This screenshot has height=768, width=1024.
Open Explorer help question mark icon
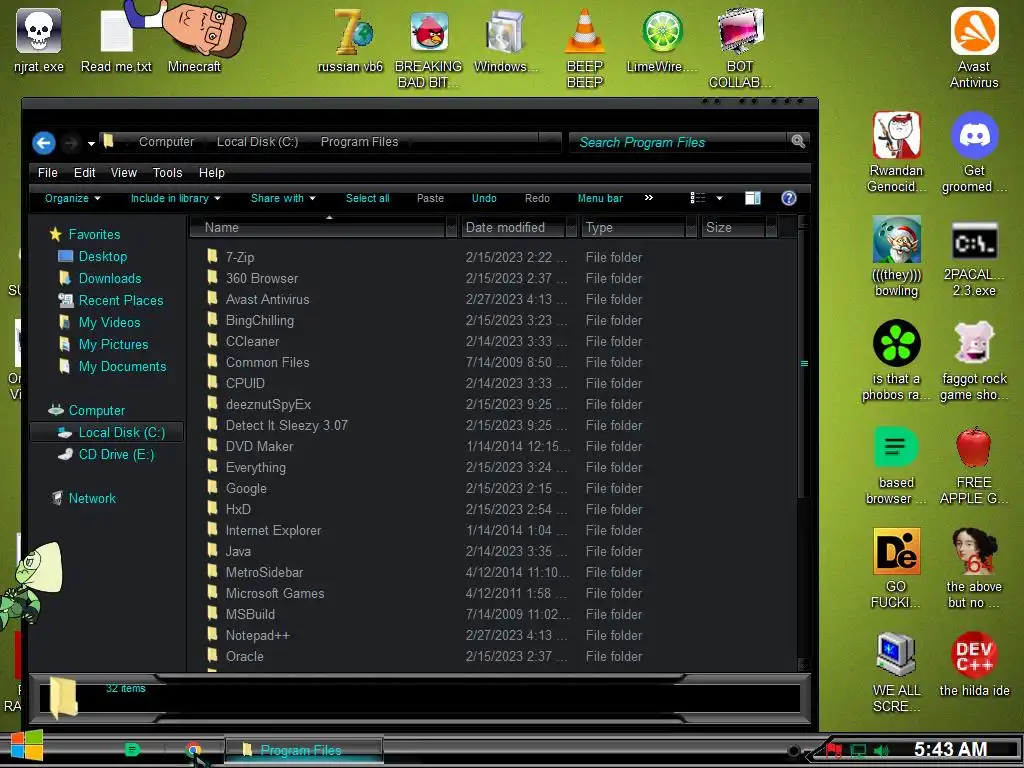788,199
